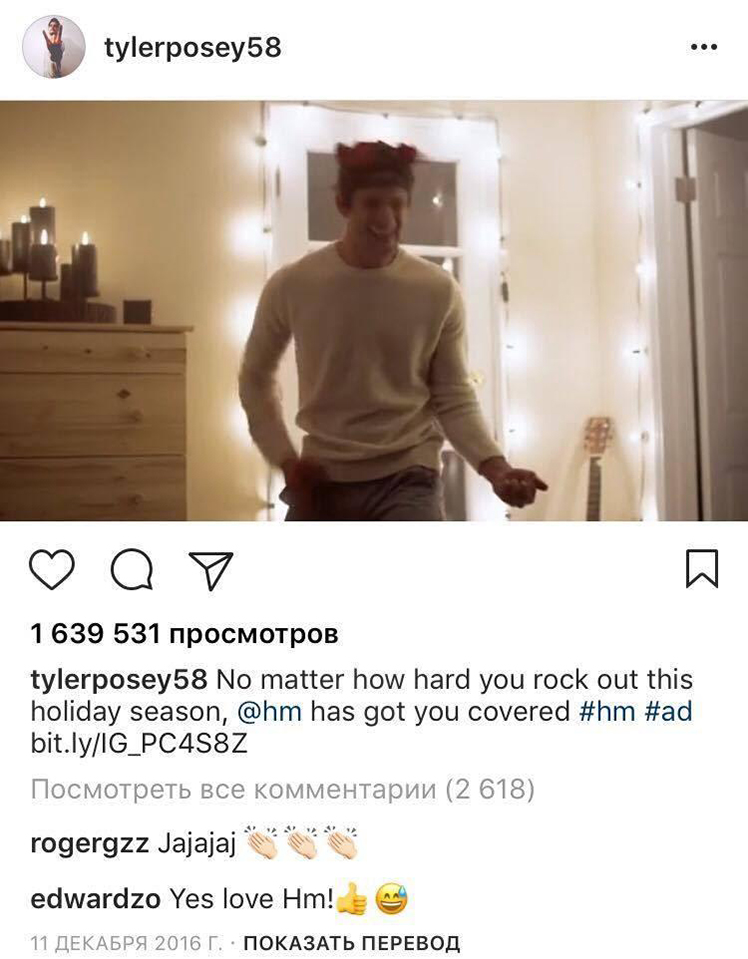The height and width of the screenshot is (959, 748).
Task: View the 1 639 531 просмотров count
Action: (184, 634)
